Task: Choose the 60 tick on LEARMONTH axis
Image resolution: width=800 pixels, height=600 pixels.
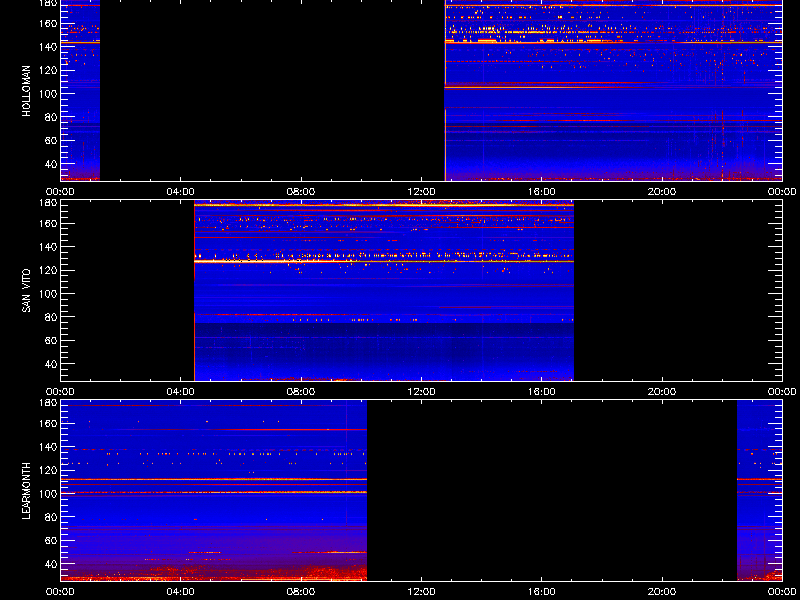Action: pyautogui.click(x=51, y=540)
